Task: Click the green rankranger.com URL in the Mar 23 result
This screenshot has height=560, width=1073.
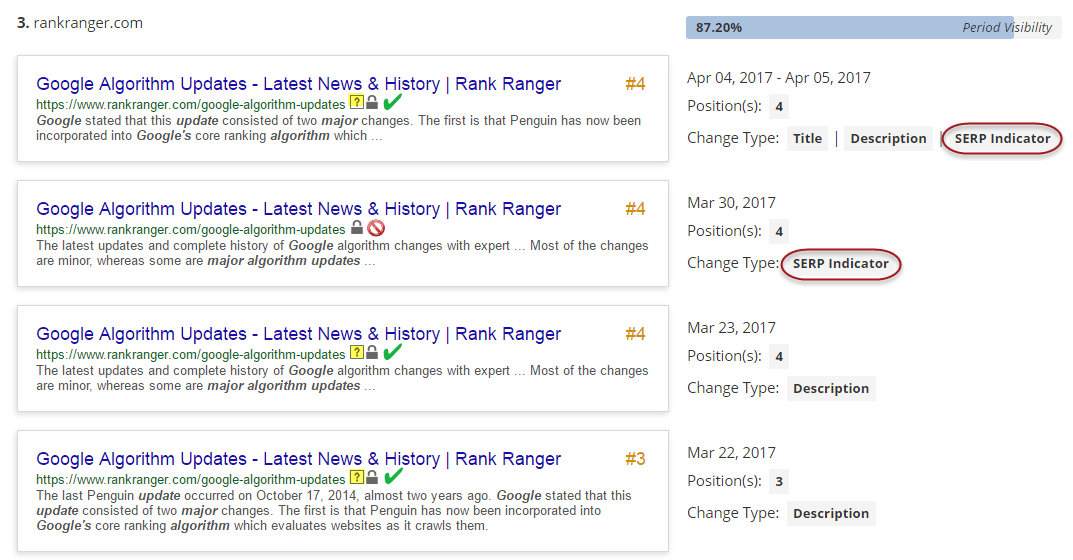Action: 191,355
